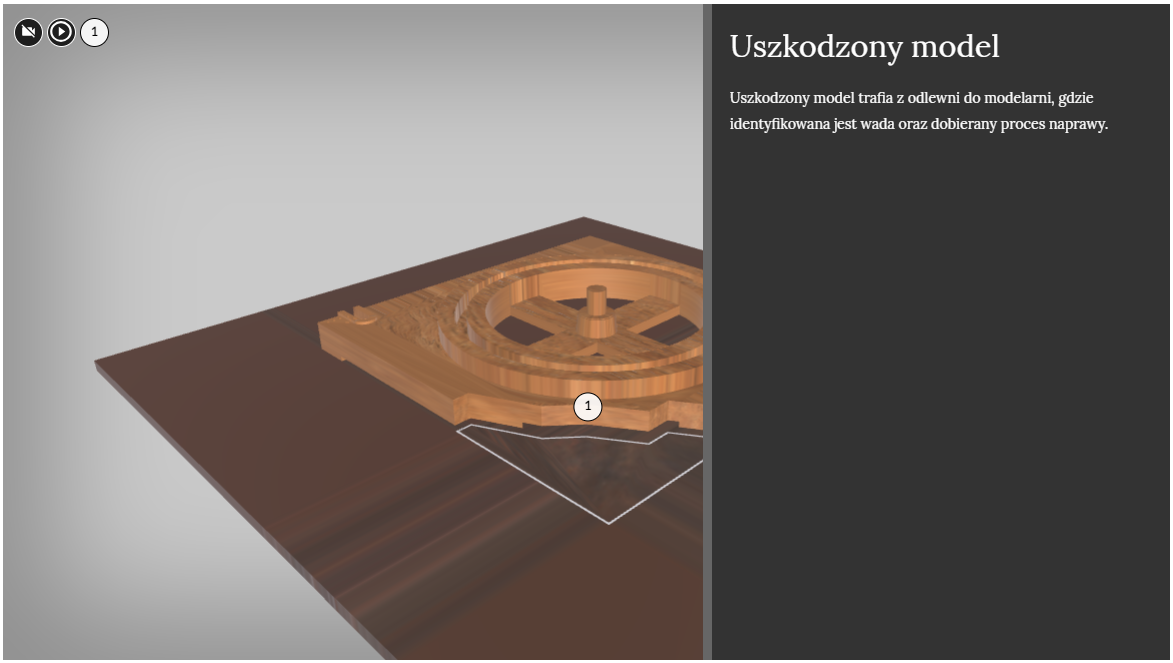
Task: Click the "Uszkodzony model" heading
Action: point(864,46)
